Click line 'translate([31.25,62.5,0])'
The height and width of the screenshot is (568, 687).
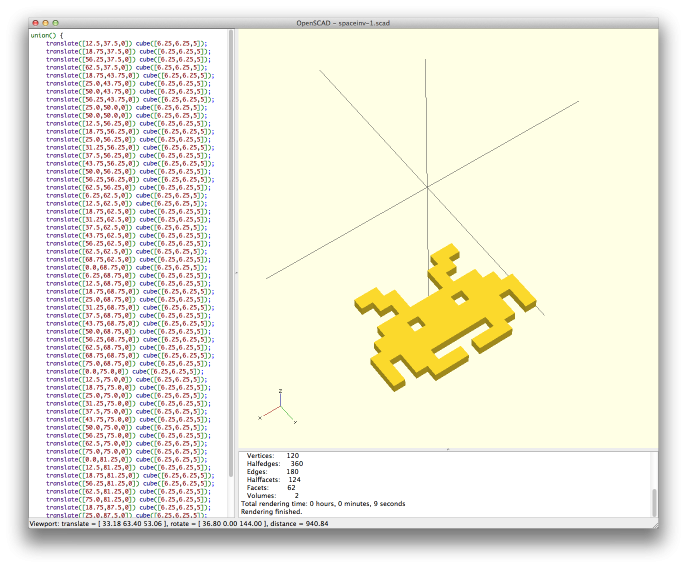click(x=128, y=220)
